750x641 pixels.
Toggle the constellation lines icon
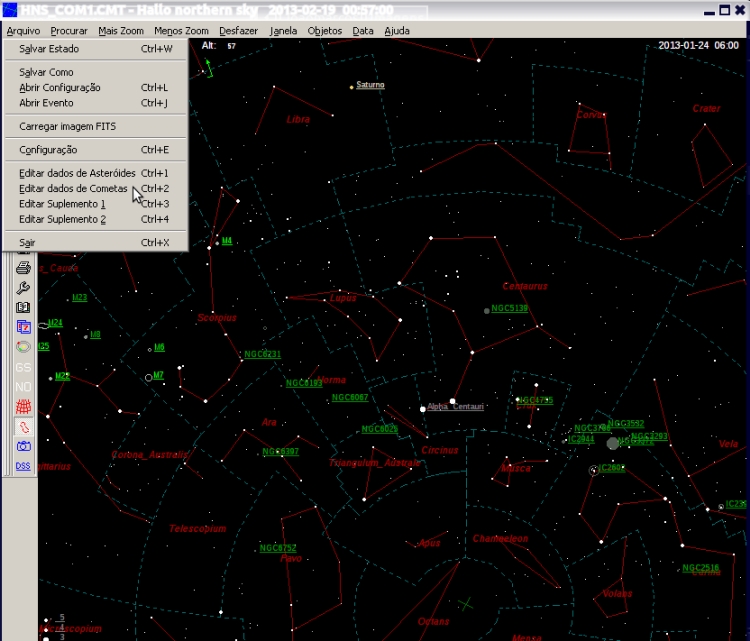tap(23, 426)
